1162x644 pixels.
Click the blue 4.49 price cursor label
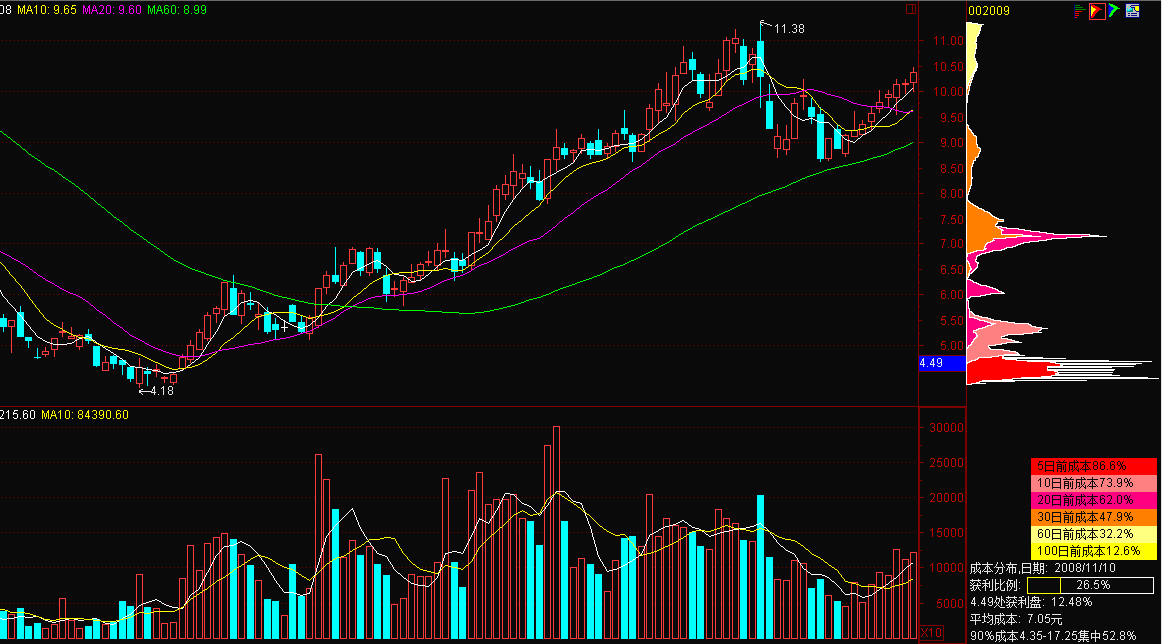tap(942, 363)
